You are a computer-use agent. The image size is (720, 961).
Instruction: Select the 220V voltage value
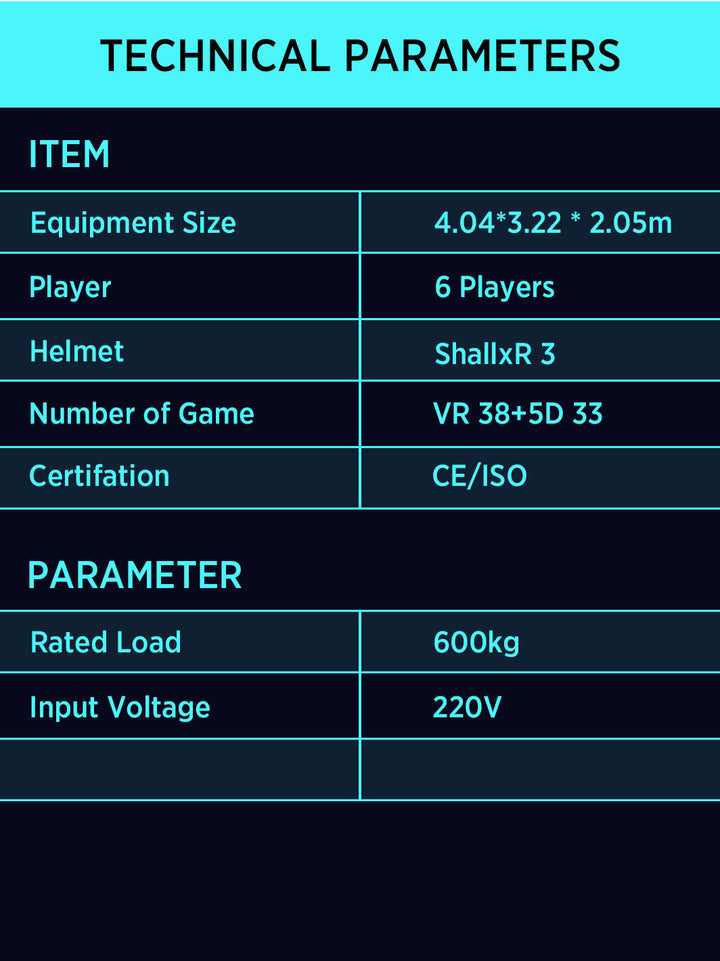pyautogui.click(x=467, y=707)
